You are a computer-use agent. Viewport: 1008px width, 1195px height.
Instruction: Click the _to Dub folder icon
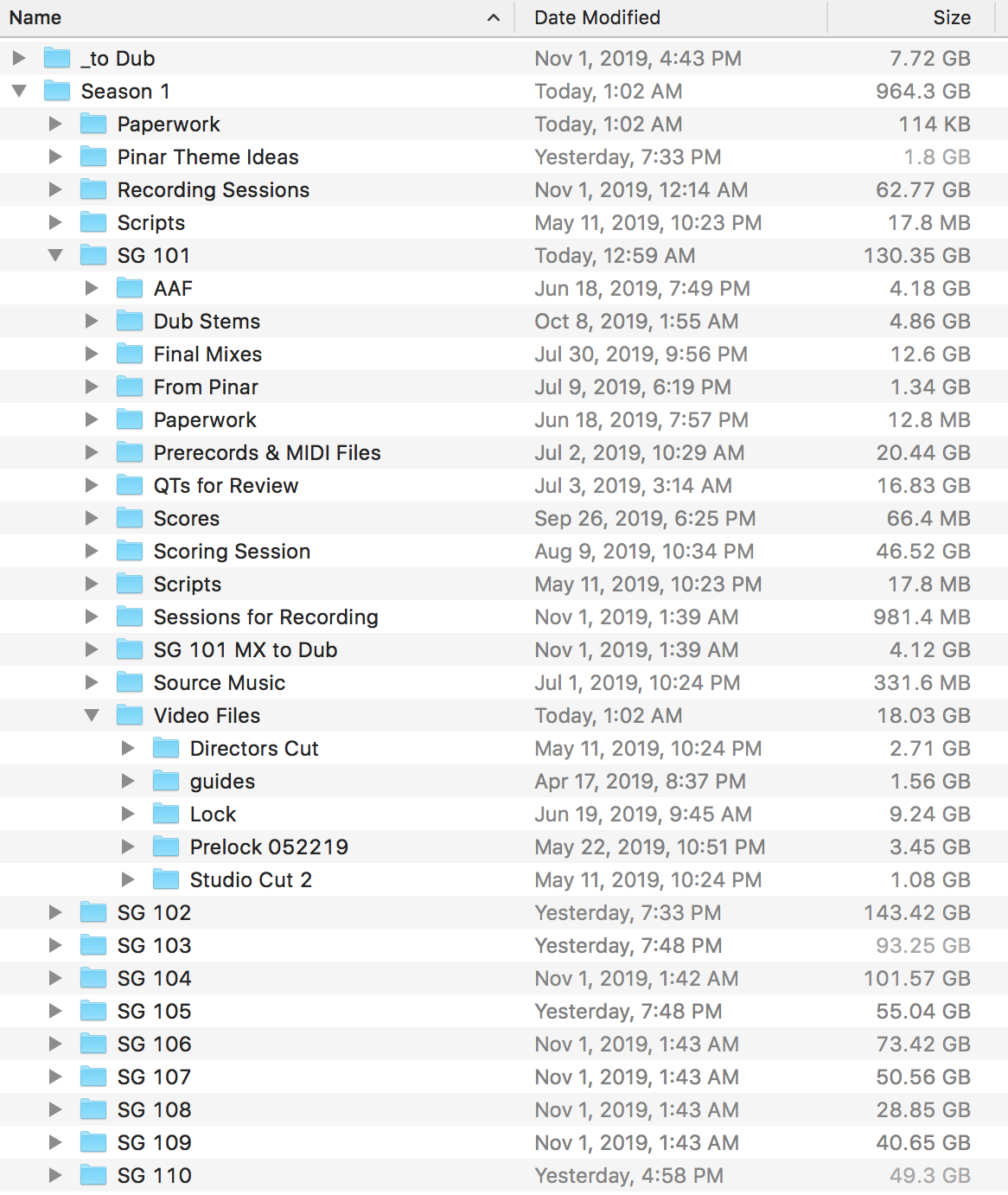pos(57,59)
